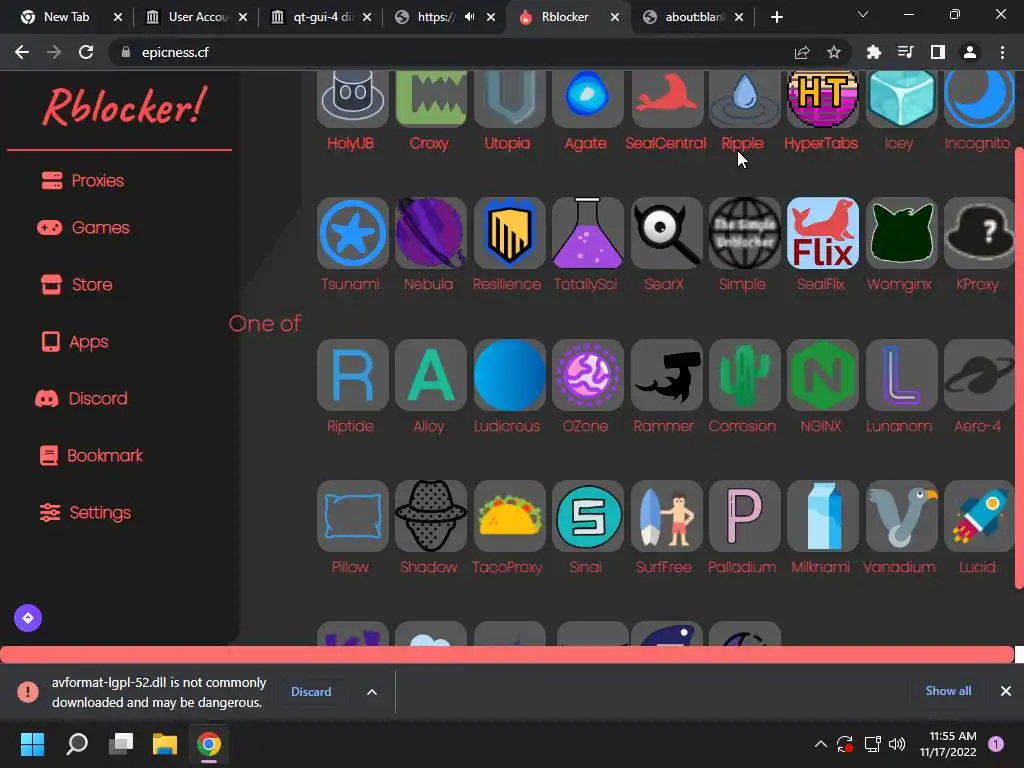The image size is (1024, 768).
Task: Open File Explorer from the taskbar
Action: click(165, 744)
